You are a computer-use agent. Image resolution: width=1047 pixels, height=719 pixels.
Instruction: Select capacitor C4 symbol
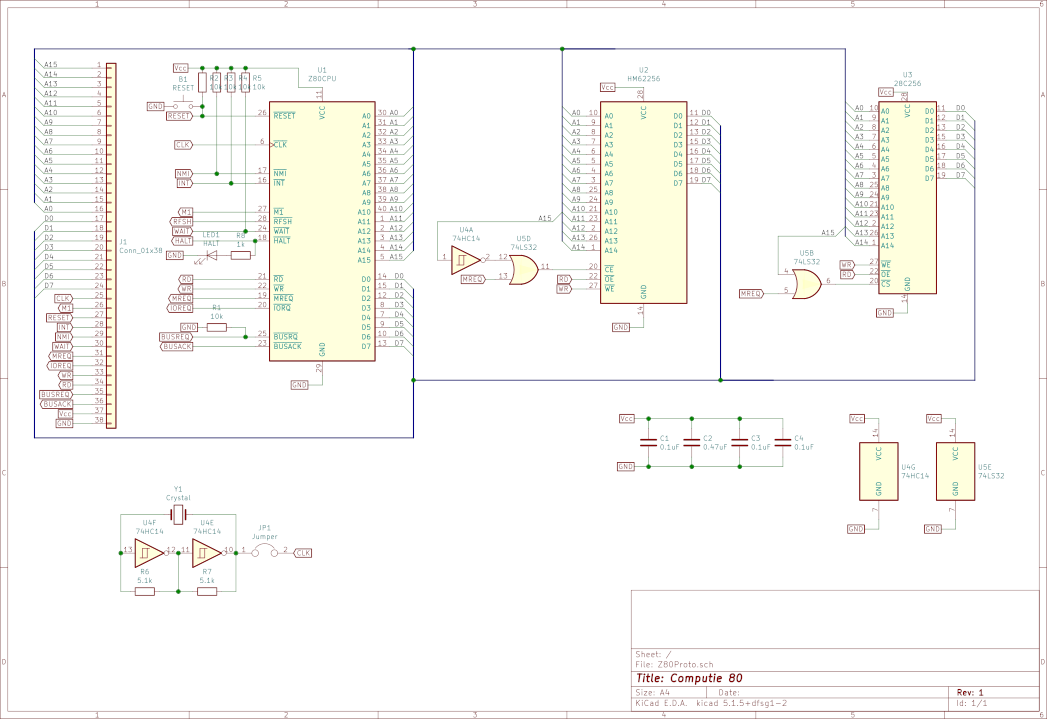(783, 442)
